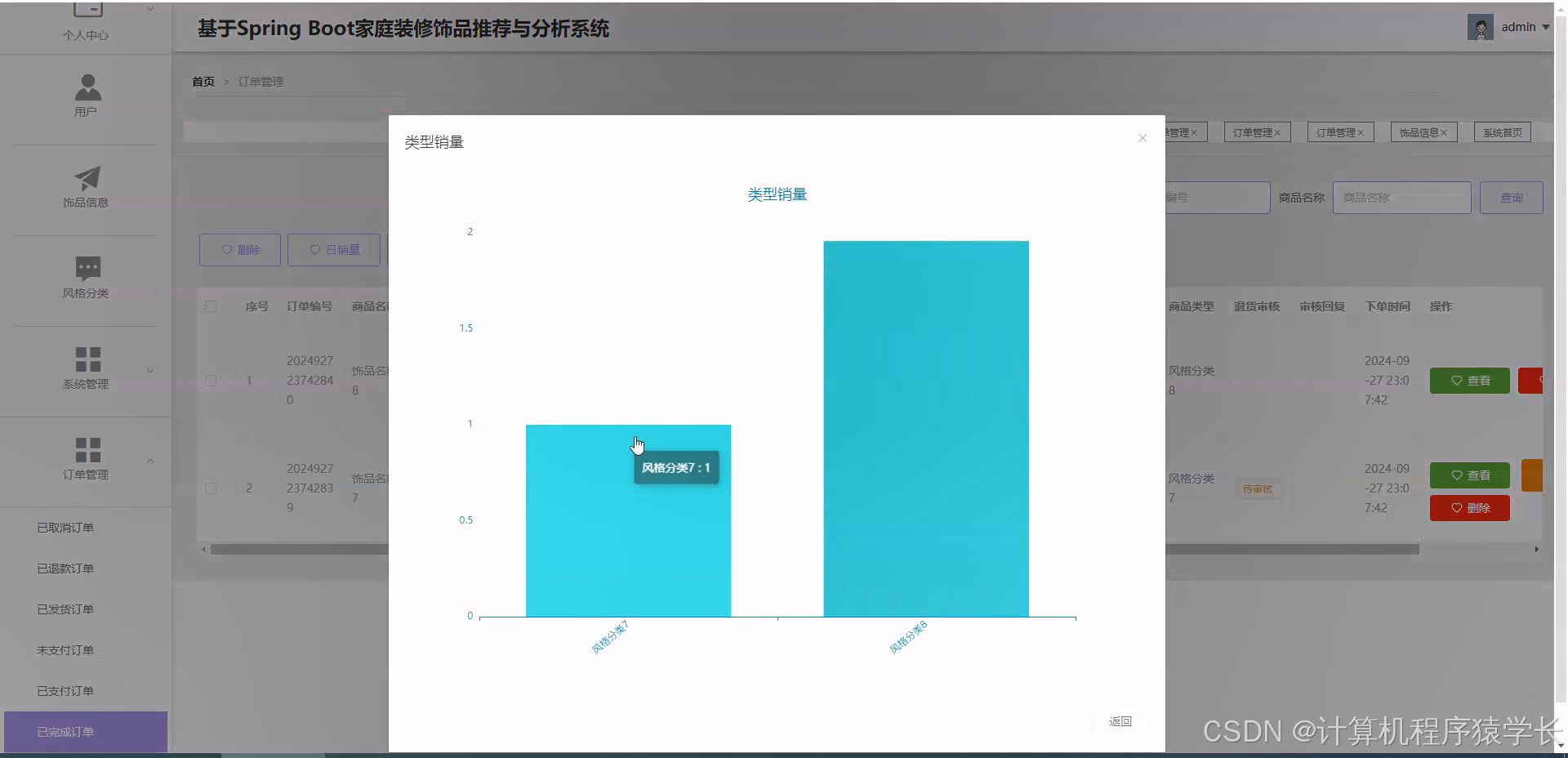Expand the 系统管理 section chevron
1568x758 pixels.
click(x=150, y=370)
